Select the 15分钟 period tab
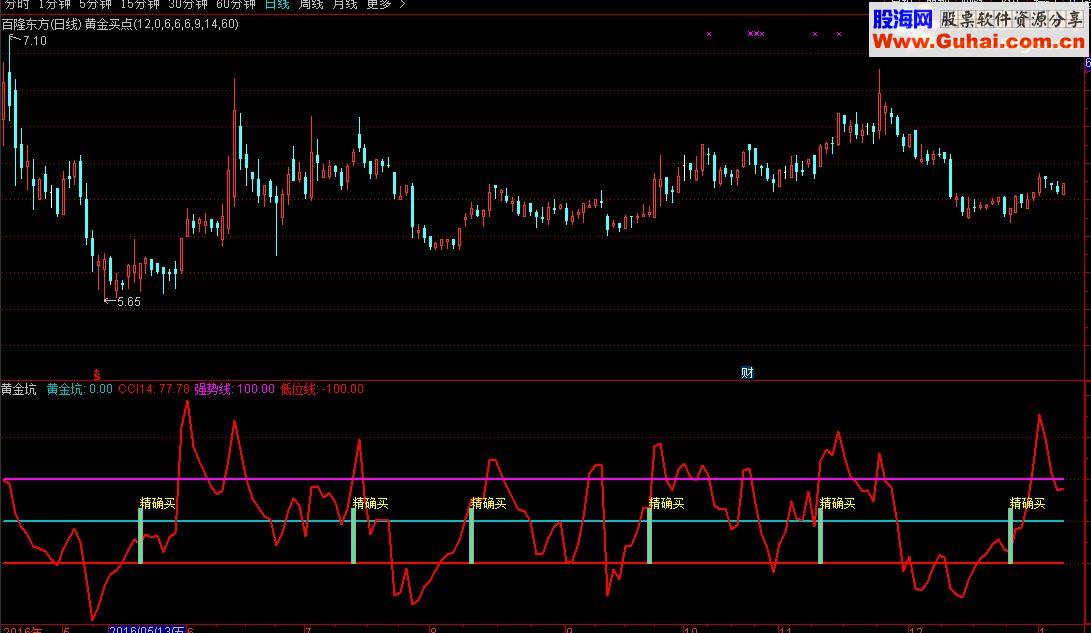This screenshot has height=633, width=1091. 140,4
